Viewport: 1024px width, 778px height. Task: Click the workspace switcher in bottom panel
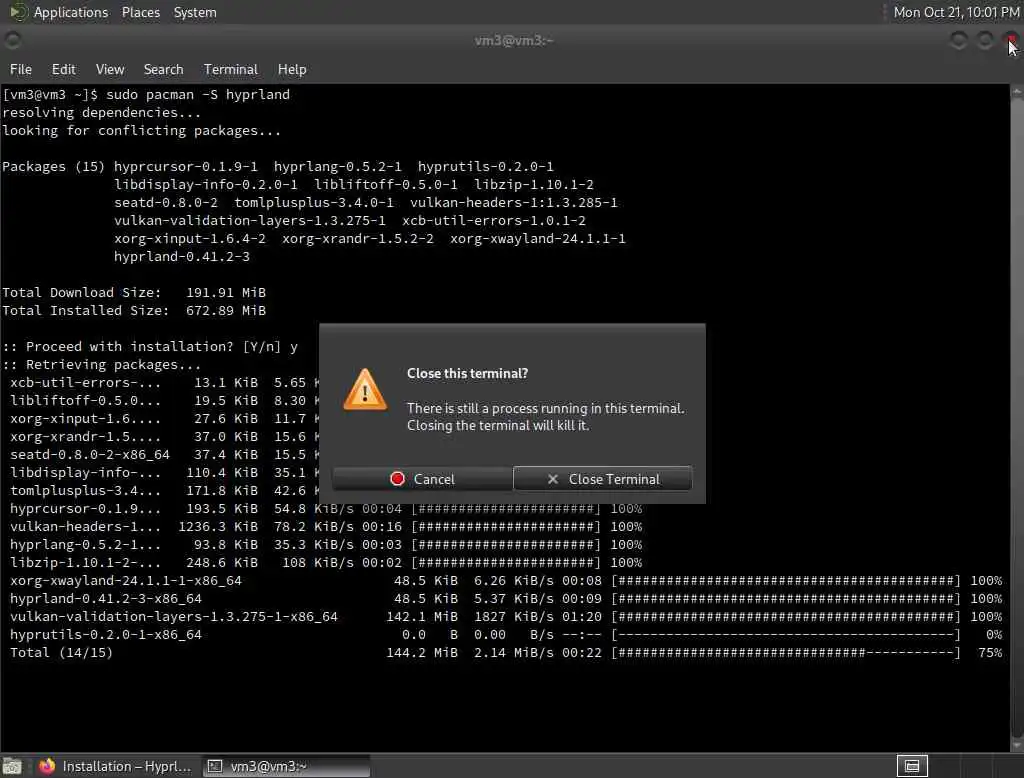coord(912,766)
